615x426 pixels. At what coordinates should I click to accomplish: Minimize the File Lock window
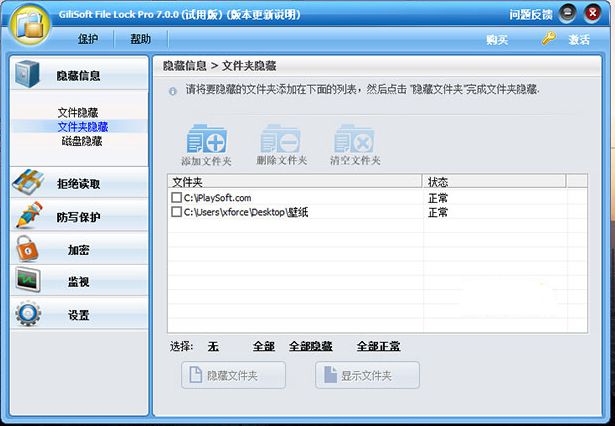(567, 14)
